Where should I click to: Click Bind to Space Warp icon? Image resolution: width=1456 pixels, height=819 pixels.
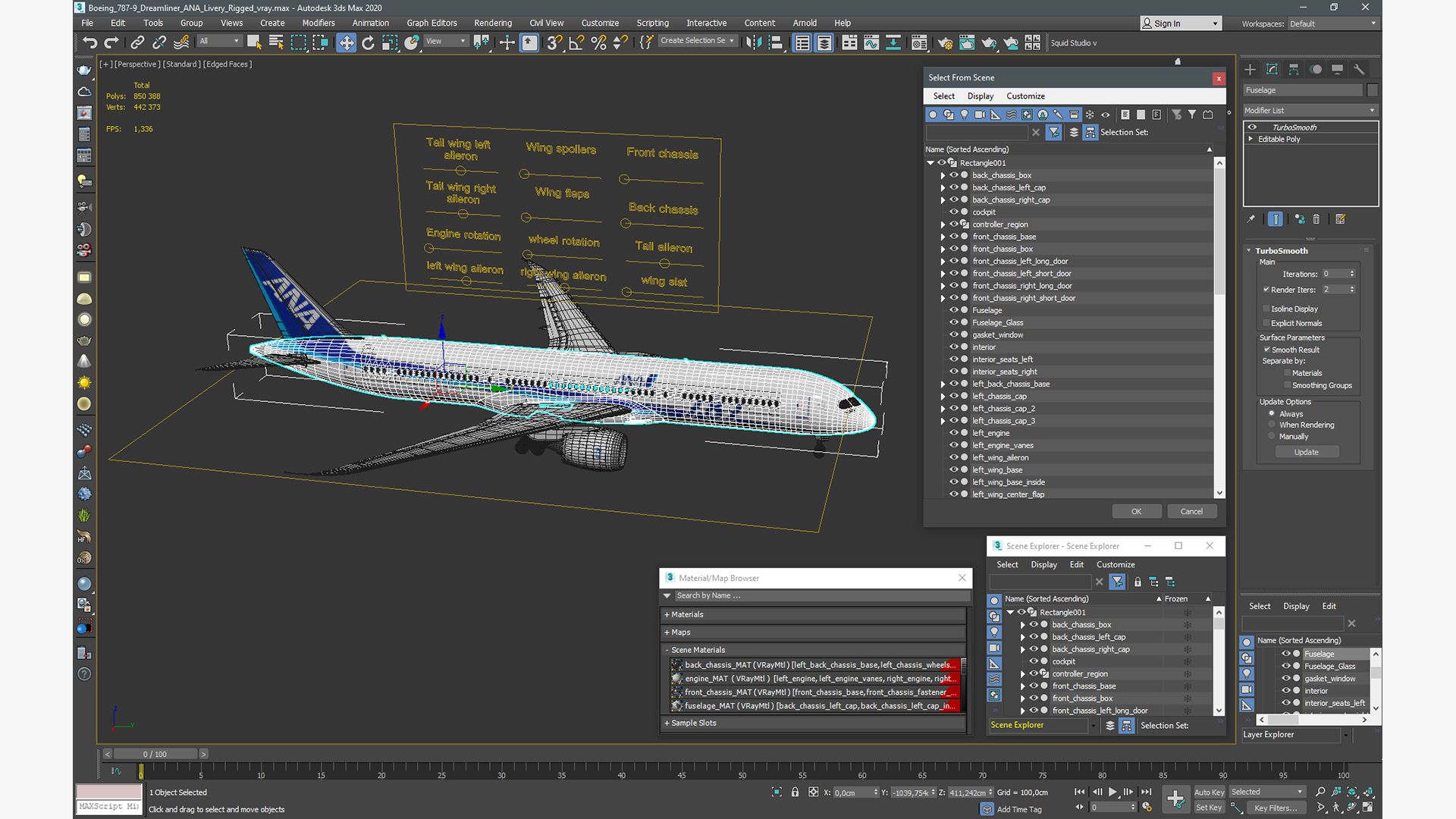181,42
